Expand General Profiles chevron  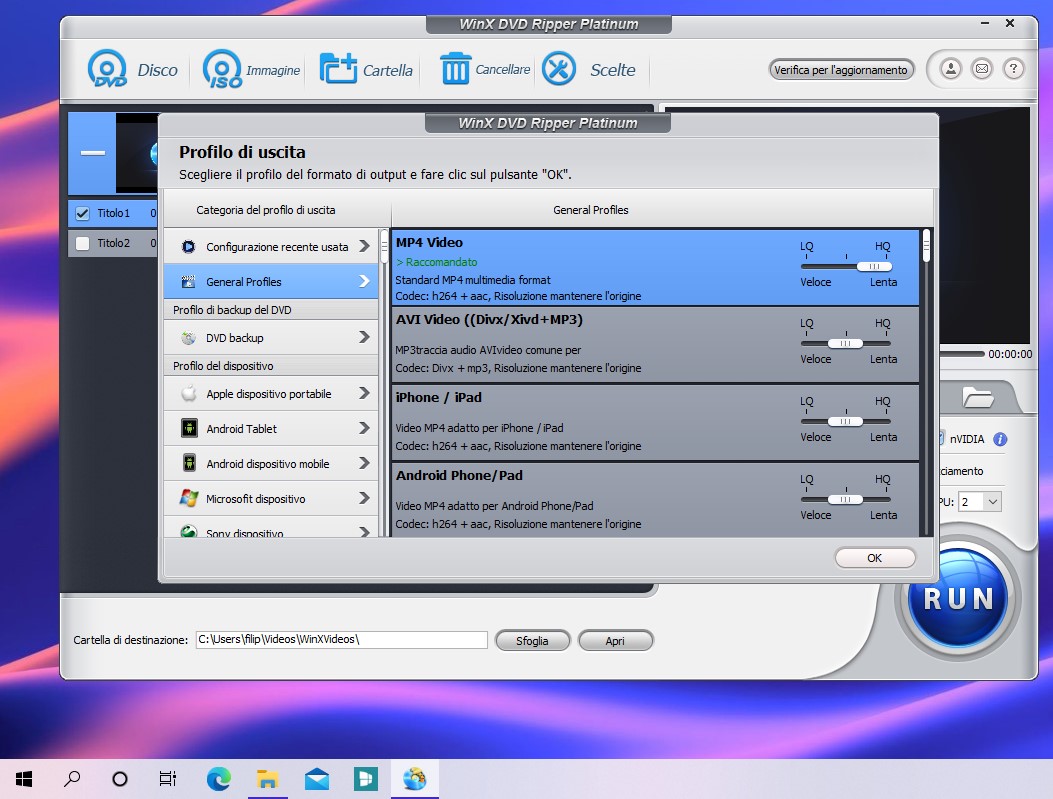(x=364, y=281)
